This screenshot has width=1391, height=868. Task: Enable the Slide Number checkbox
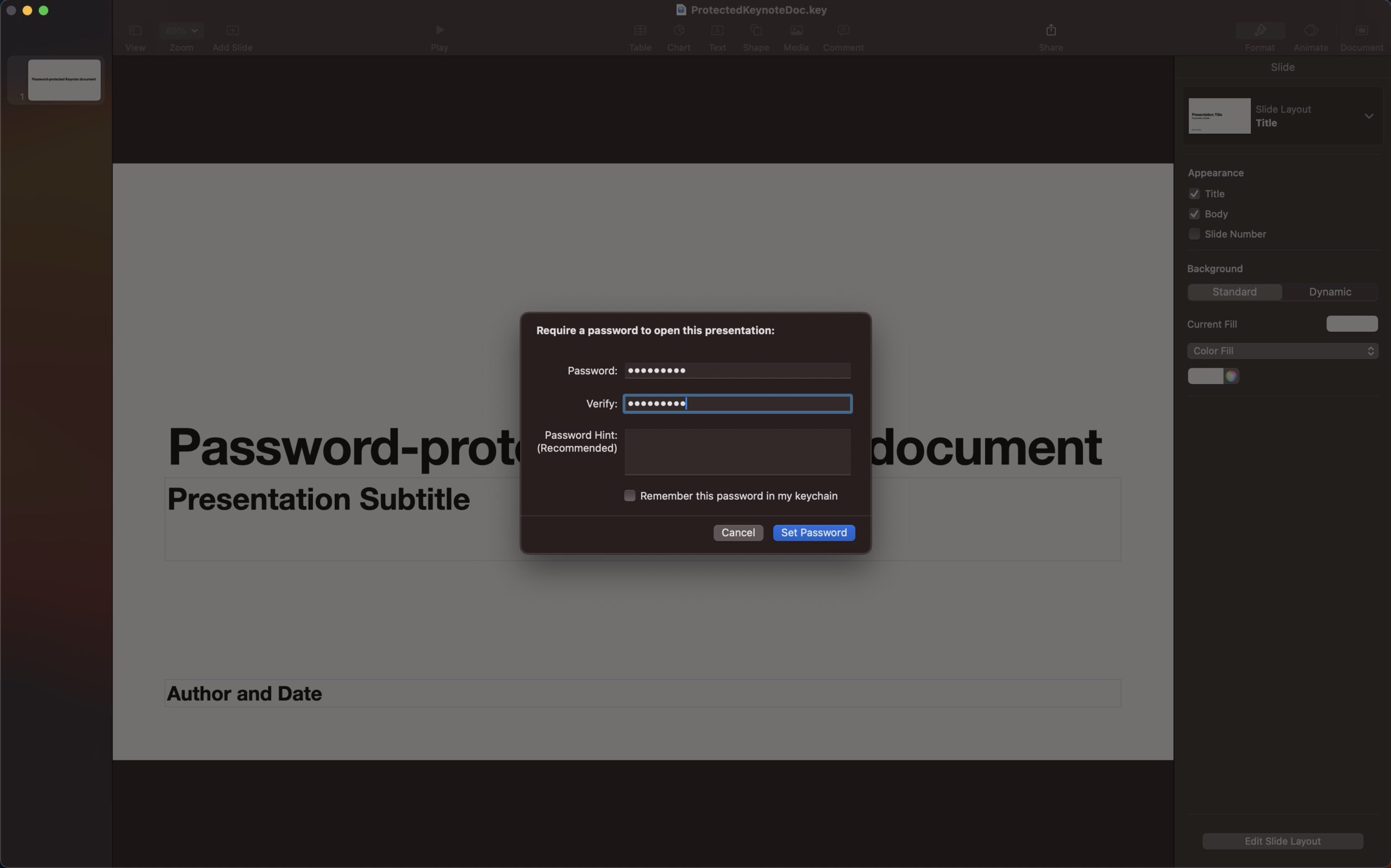point(1194,234)
